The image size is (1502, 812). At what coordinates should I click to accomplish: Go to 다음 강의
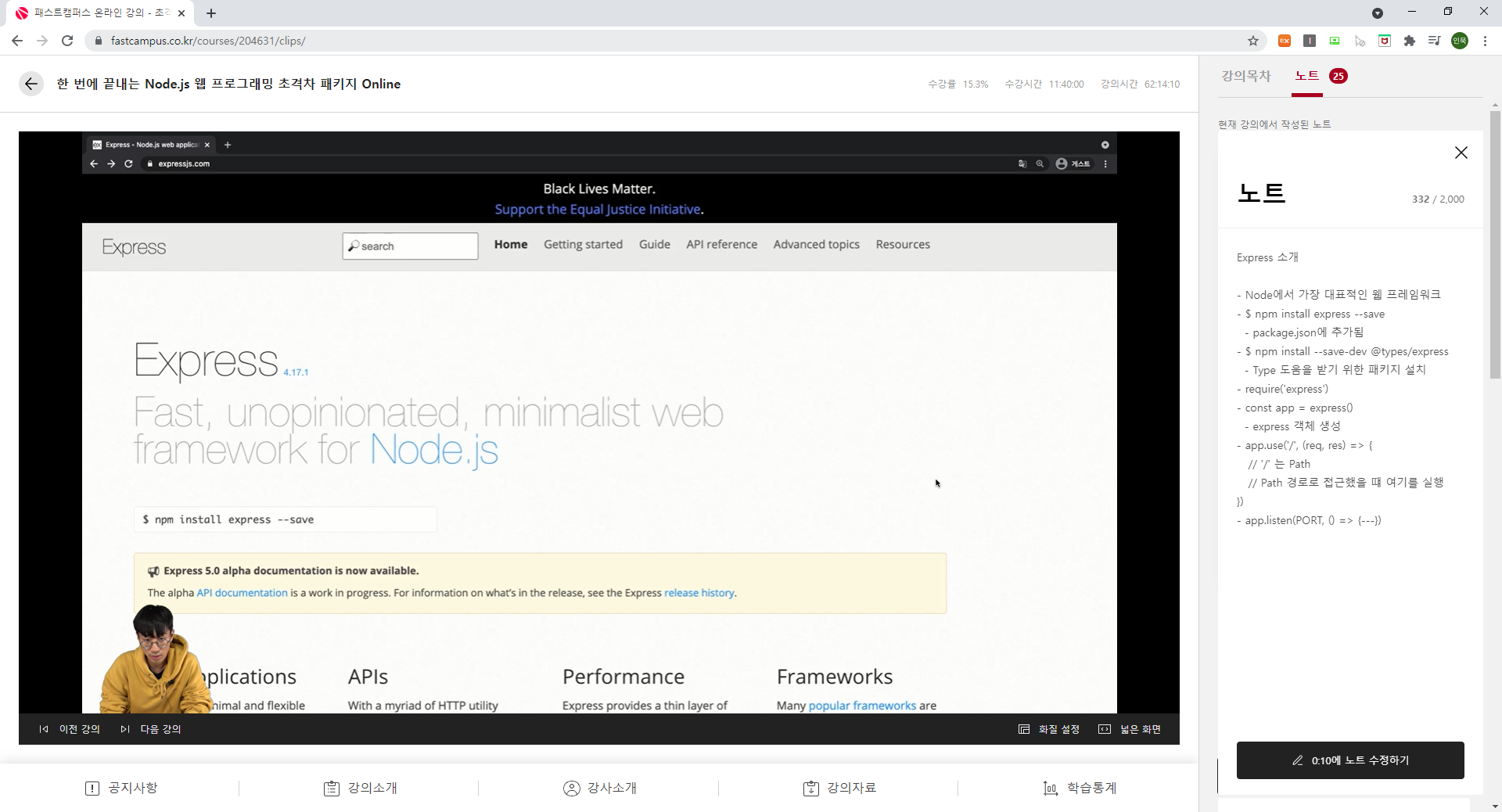click(151, 729)
